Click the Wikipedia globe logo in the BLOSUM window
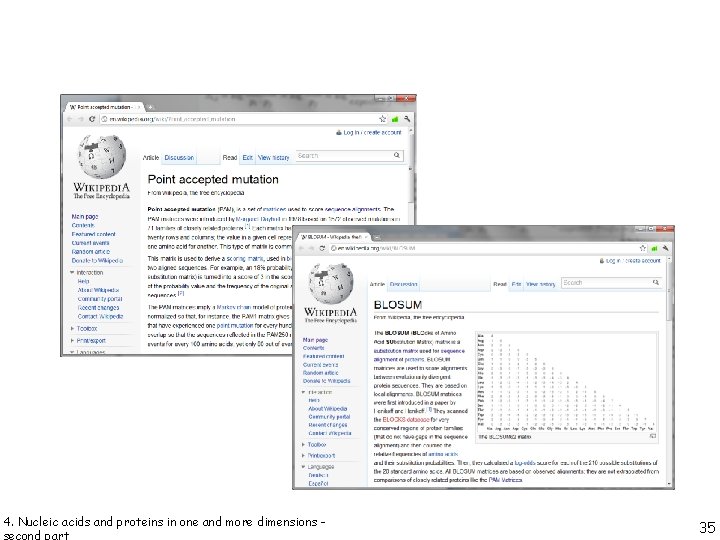This screenshot has width=720, height=540. 331,283
